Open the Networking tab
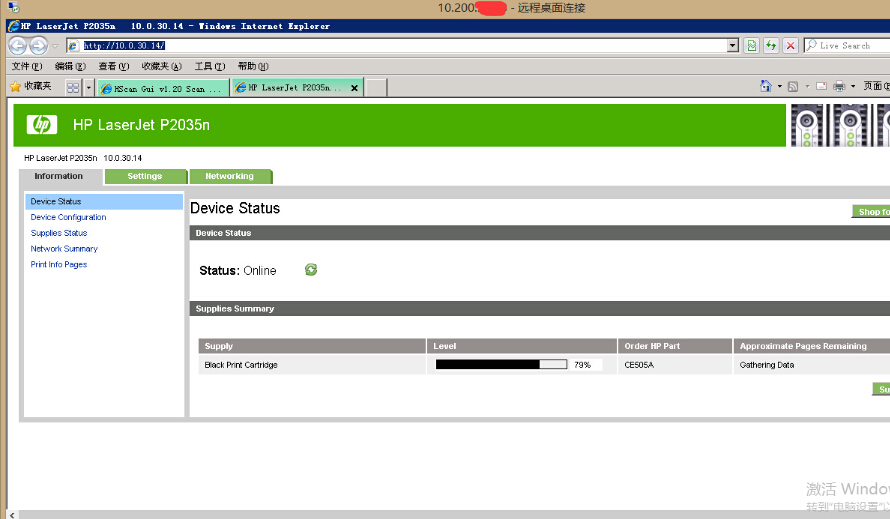This screenshot has height=519, width=890. pyautogui.click(x=230, y=176)
